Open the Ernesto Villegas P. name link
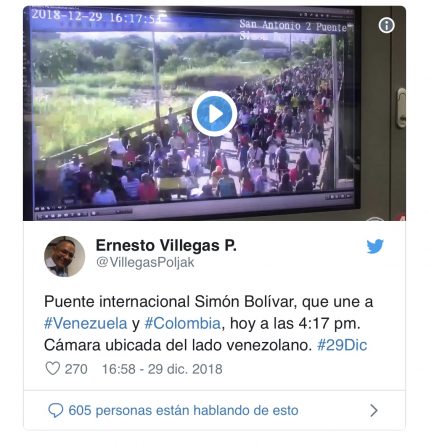 (166, 246)
